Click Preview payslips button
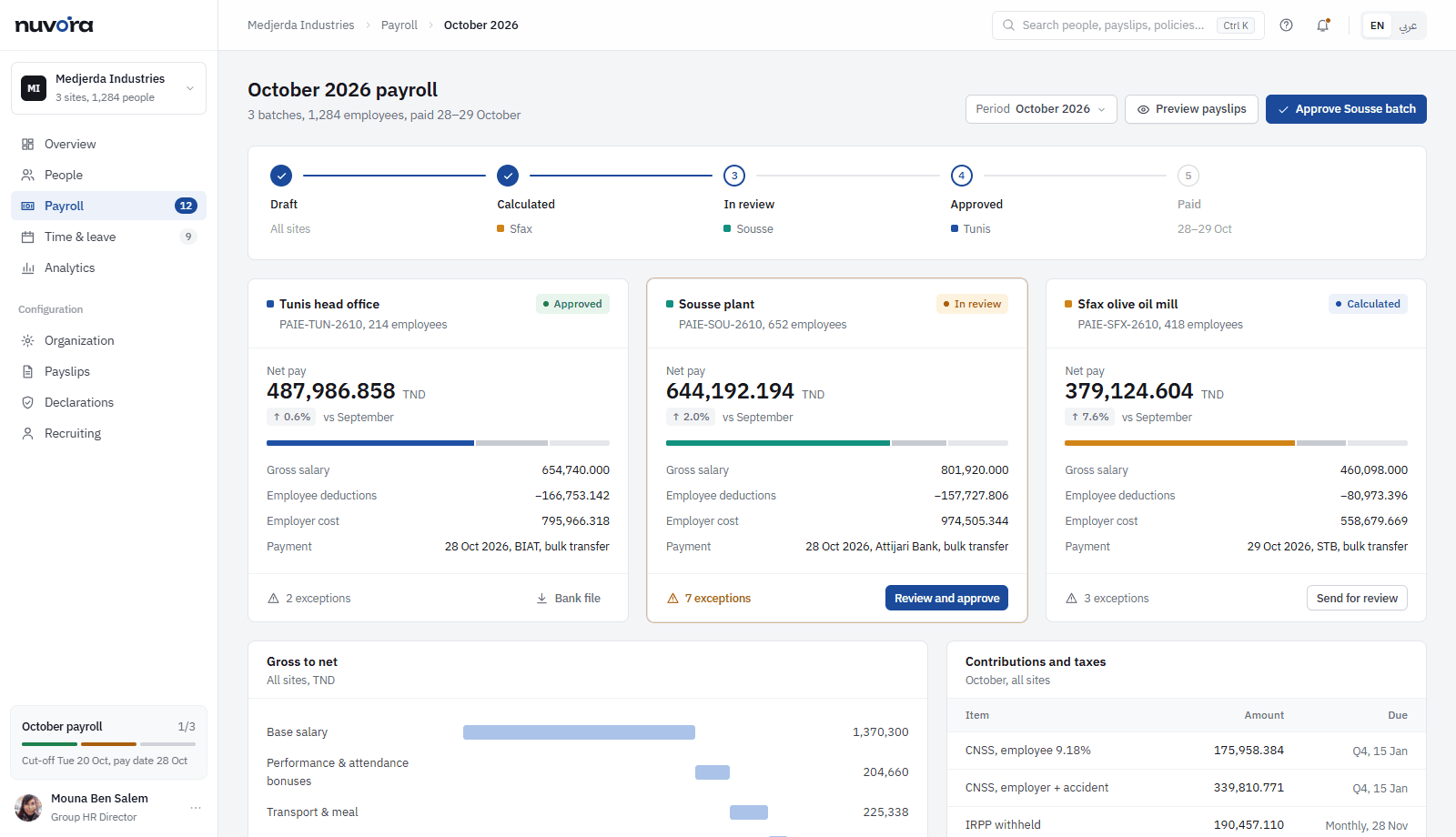The image size is (1456, 837). [1192, 109]
